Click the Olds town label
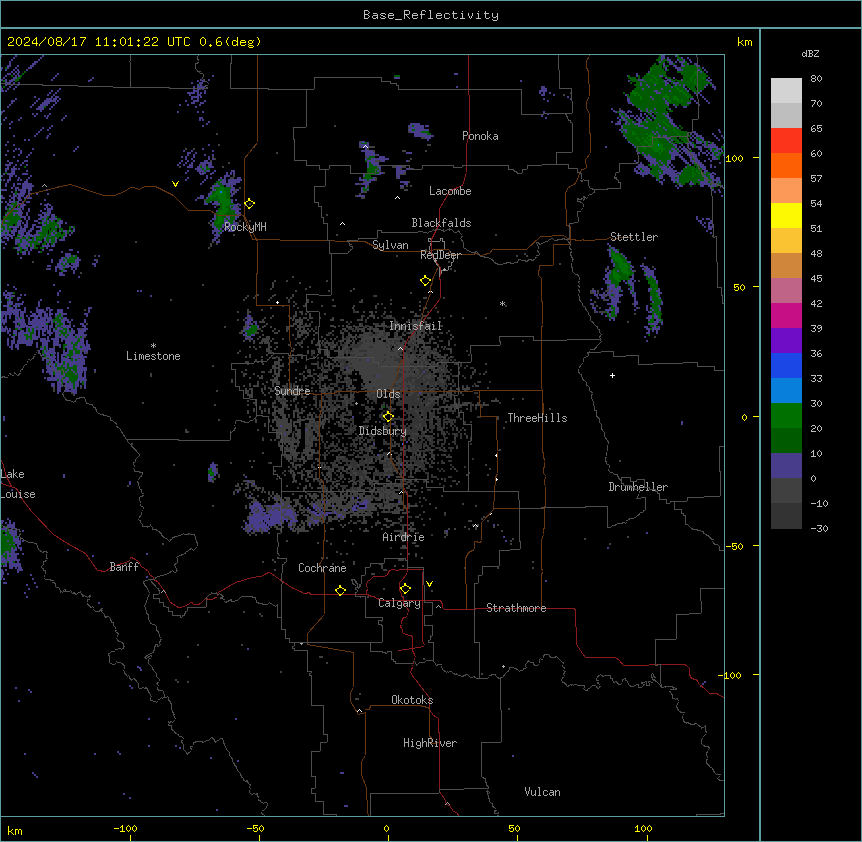862x842 pixels. point(388,394)
